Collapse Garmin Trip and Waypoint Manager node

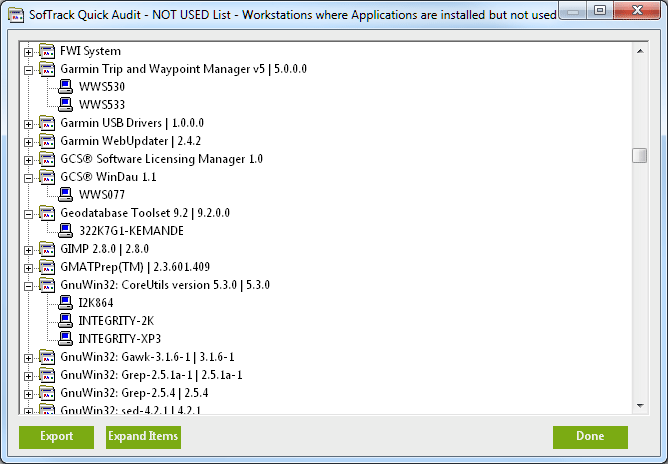point(28,69)
